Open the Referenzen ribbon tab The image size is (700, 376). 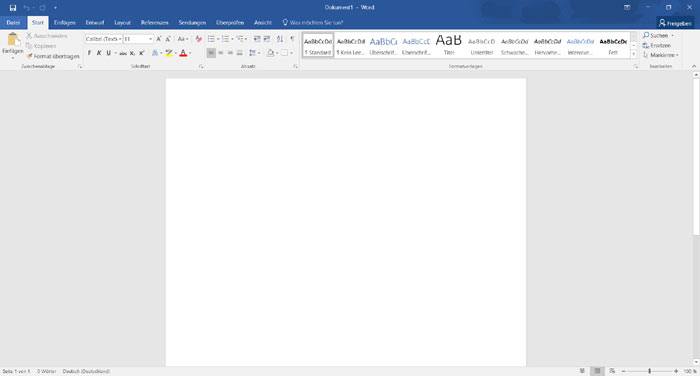154,22
